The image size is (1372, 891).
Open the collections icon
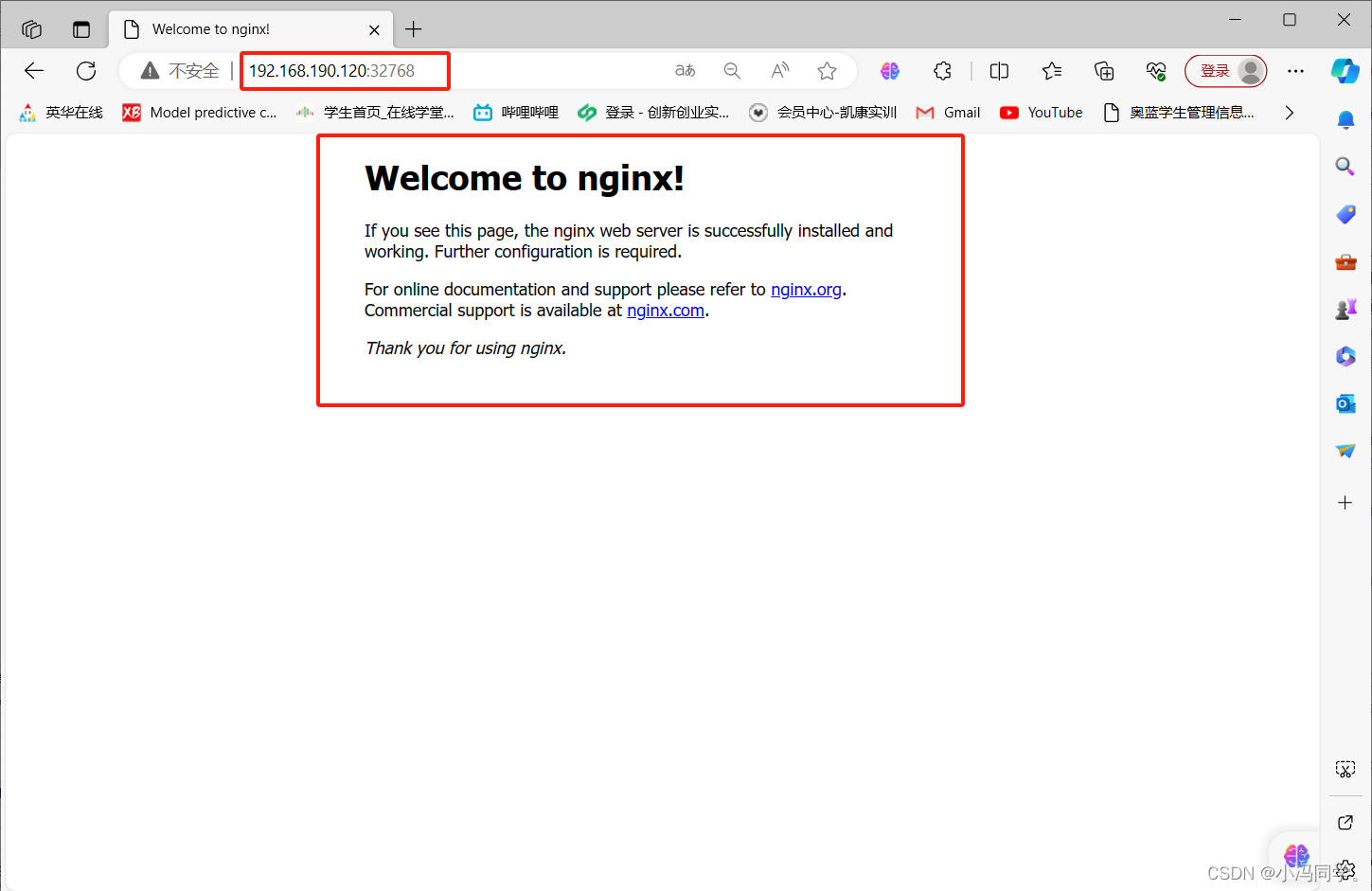click(1104, 71)
